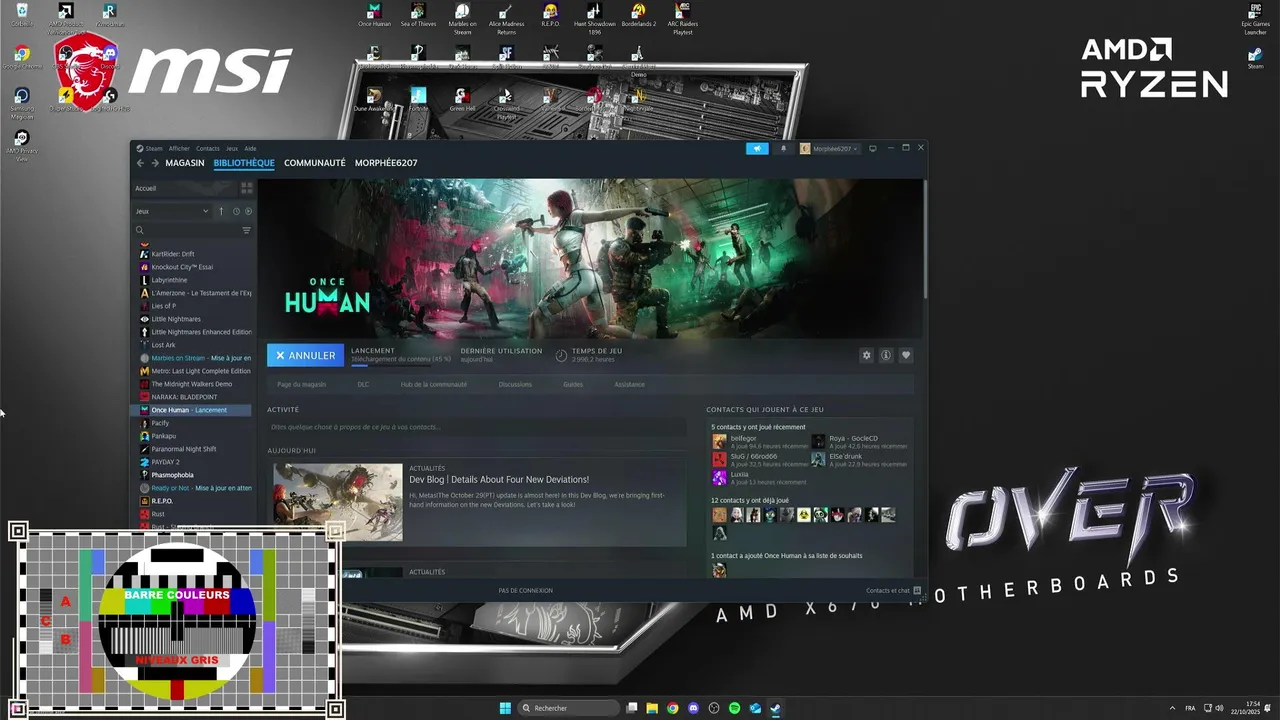Select Little Nightmares Enhanced Edition entry

195,332
